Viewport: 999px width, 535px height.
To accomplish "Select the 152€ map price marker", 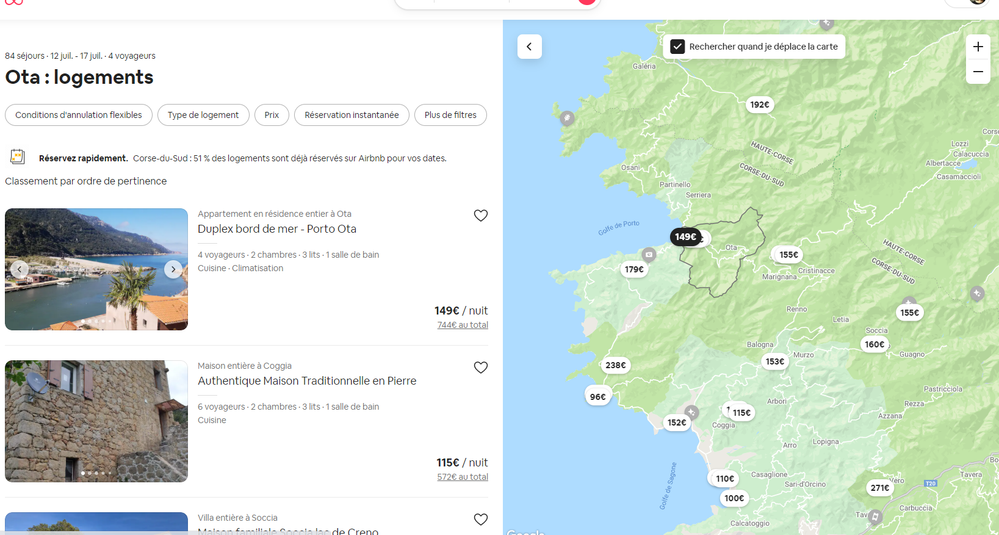I will point(677,422).
